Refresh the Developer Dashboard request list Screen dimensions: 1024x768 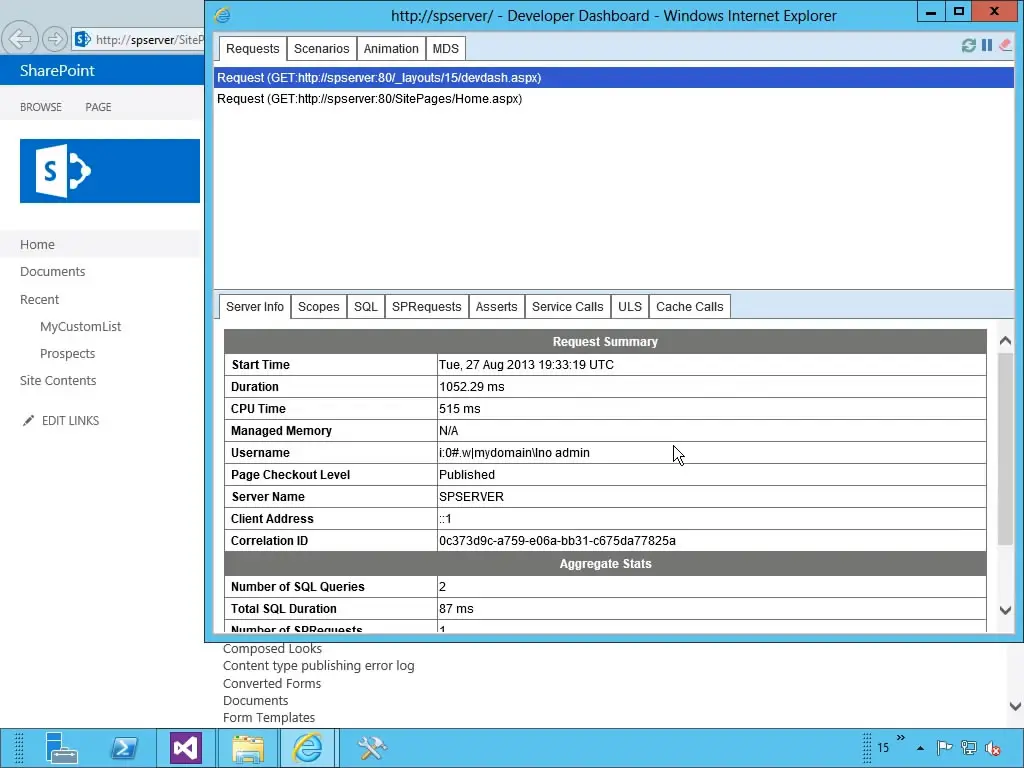pos(968,46)
